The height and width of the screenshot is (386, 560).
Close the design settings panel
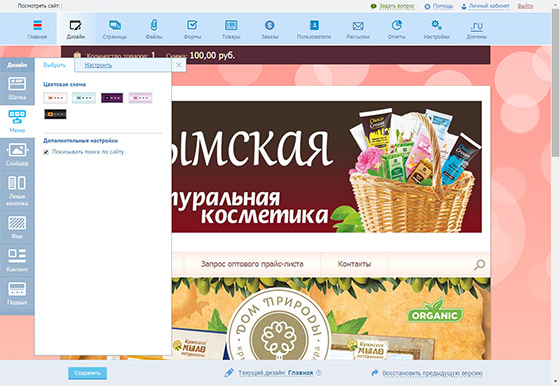point(179,65)
